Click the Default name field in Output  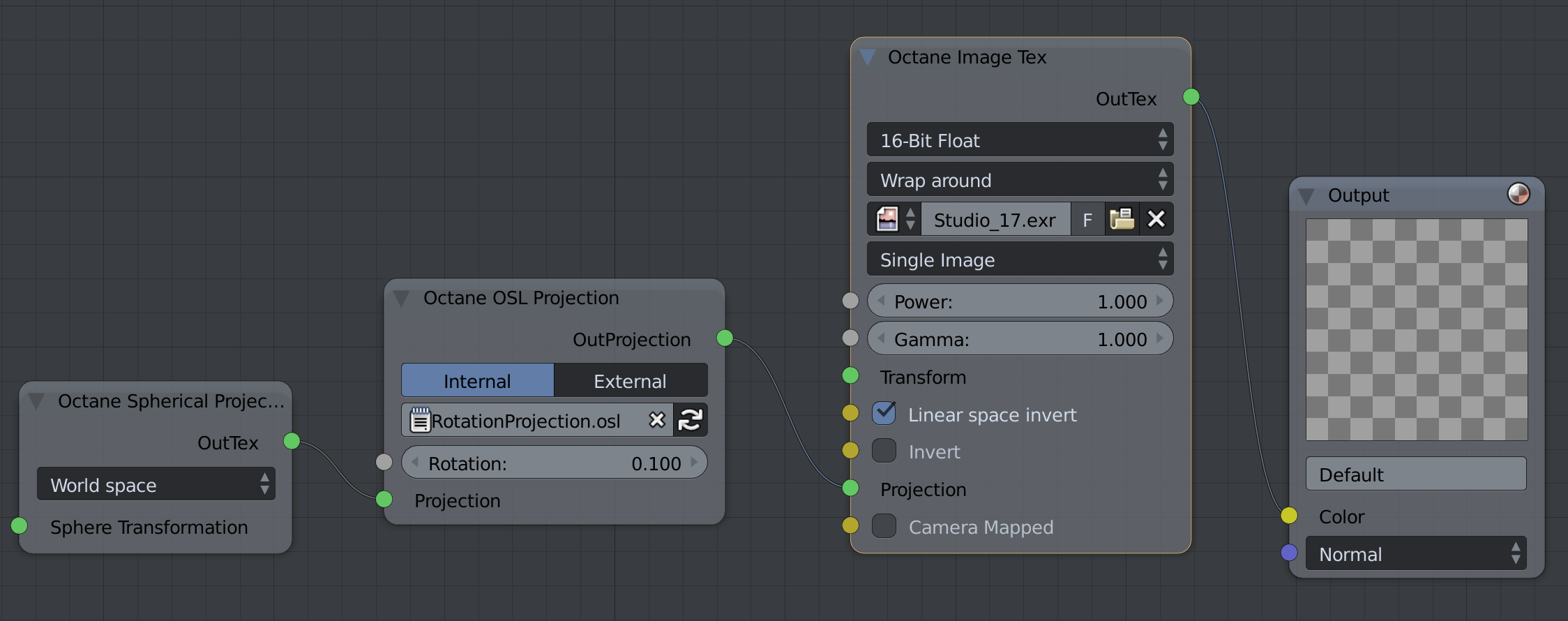pos(1416,474)
